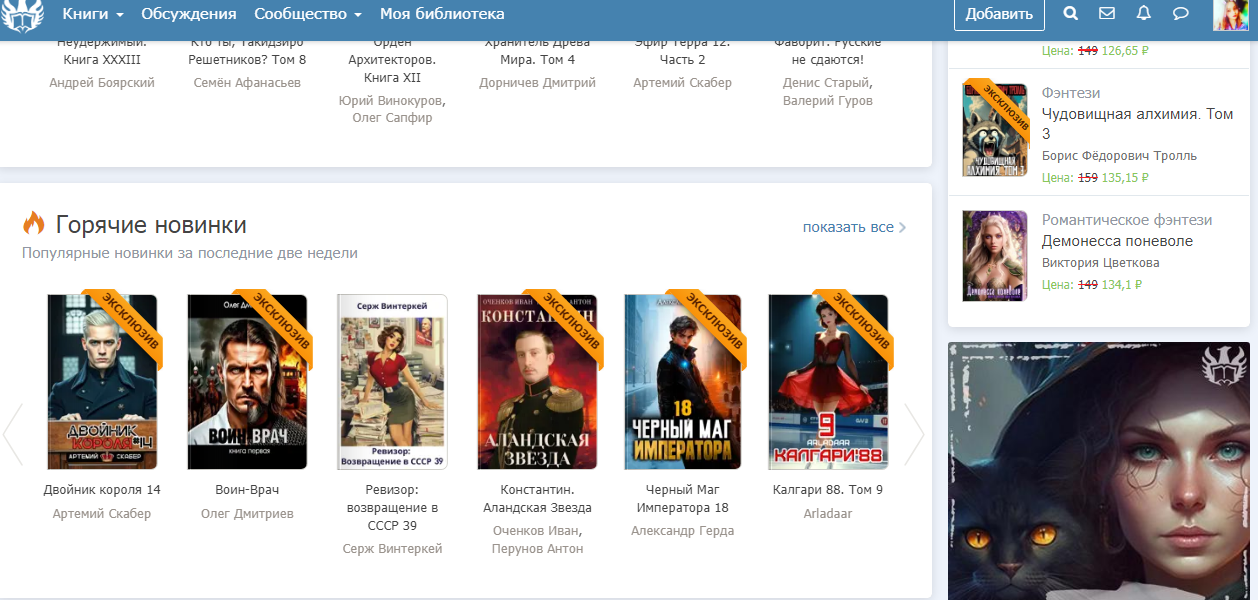Open Калгари 88. Том 9 title link
This screenshot has height=600, width=1258.
828,490
